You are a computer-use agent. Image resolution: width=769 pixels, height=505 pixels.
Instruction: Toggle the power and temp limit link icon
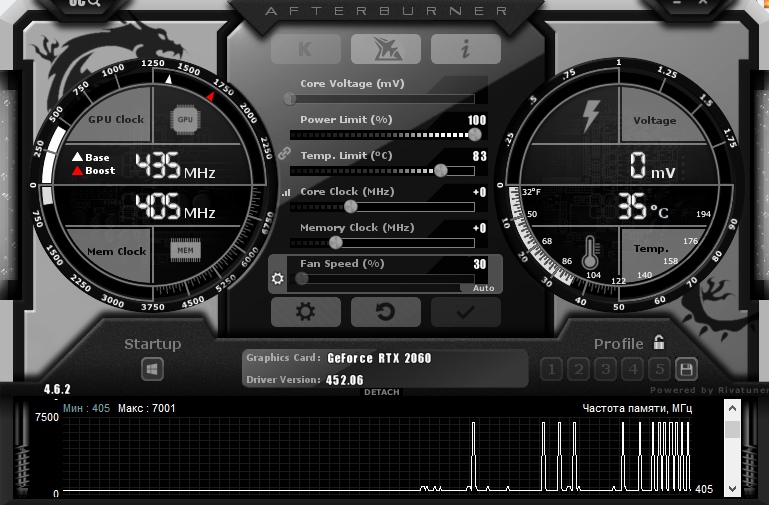[x=284, y=153]
